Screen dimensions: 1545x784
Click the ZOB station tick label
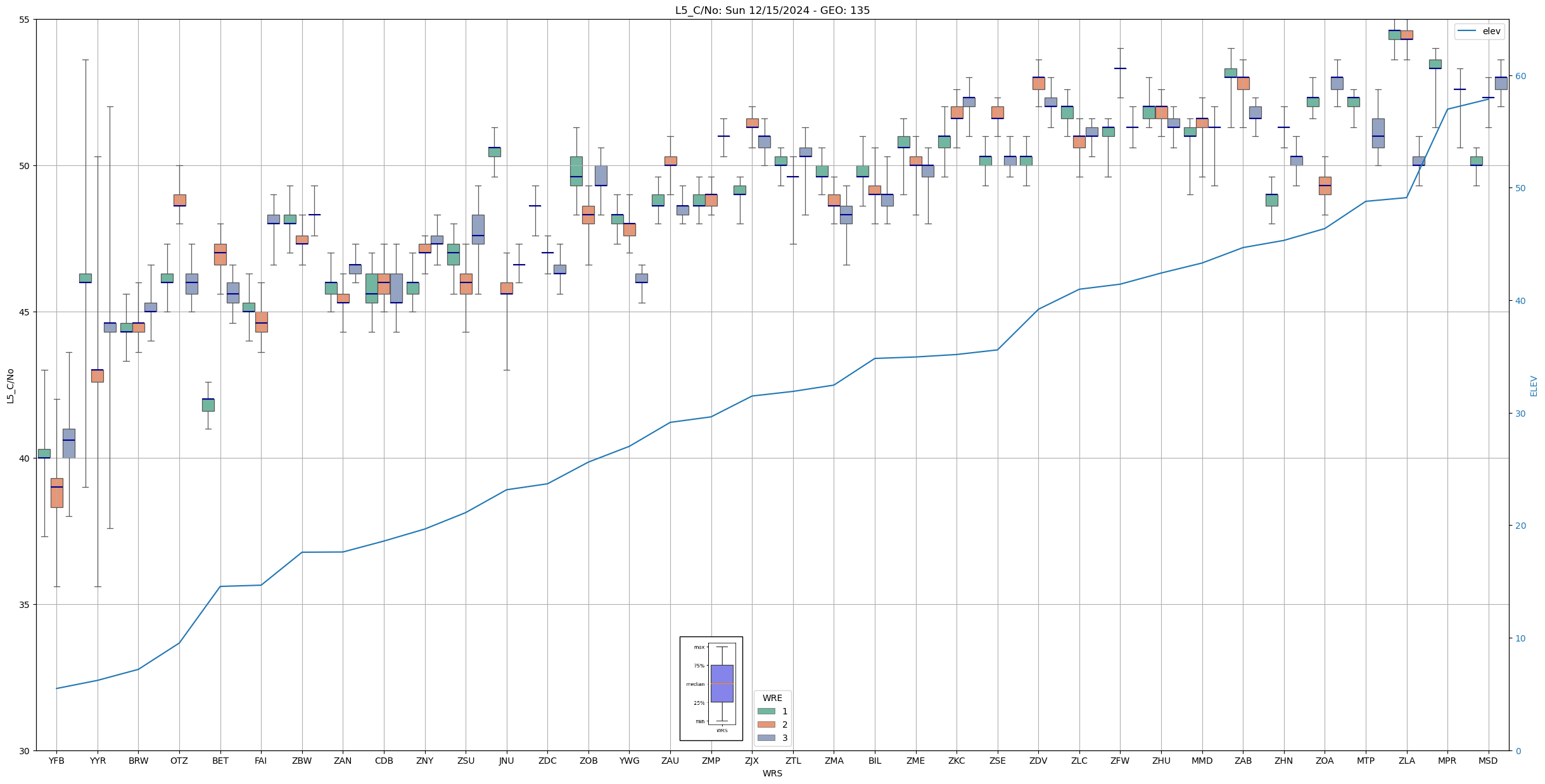pos(588,761)
